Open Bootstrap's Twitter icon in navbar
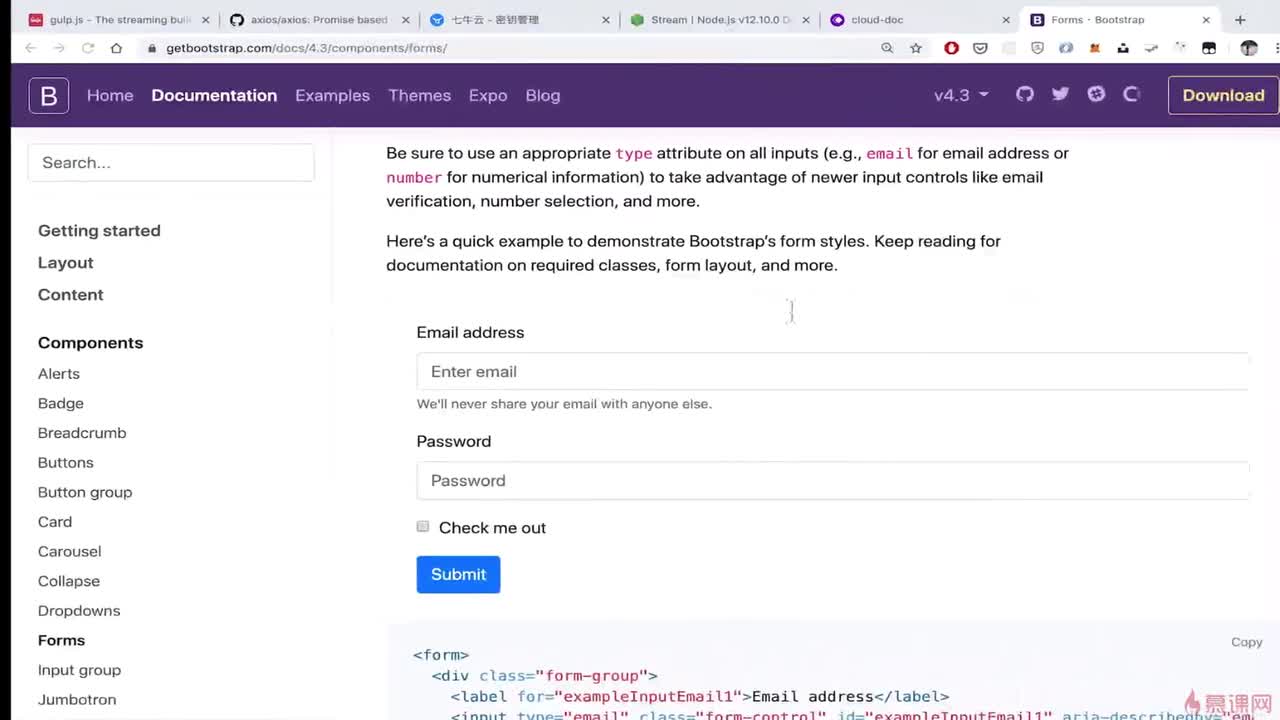This screenshot has height=720, width=1280. tap(1061, 94)
